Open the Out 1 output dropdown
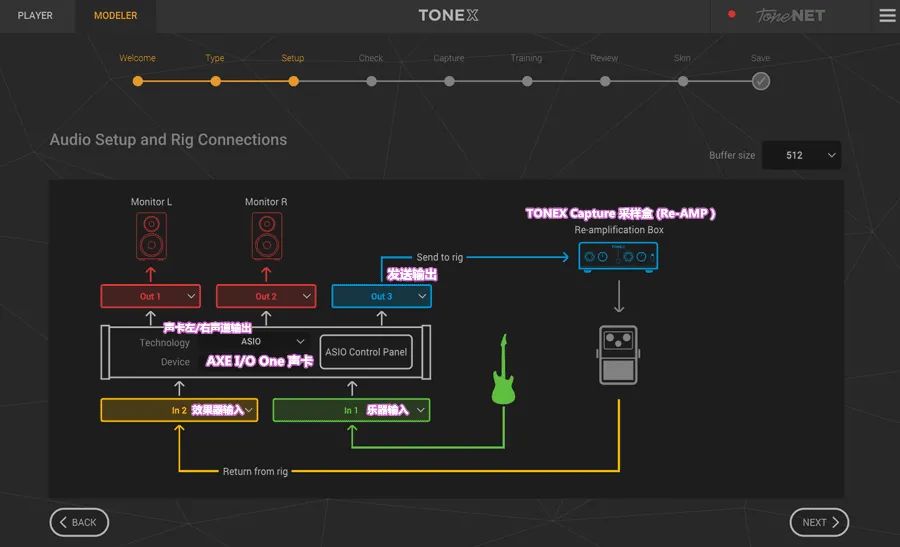Screen dimensions: 900x547 150,296
